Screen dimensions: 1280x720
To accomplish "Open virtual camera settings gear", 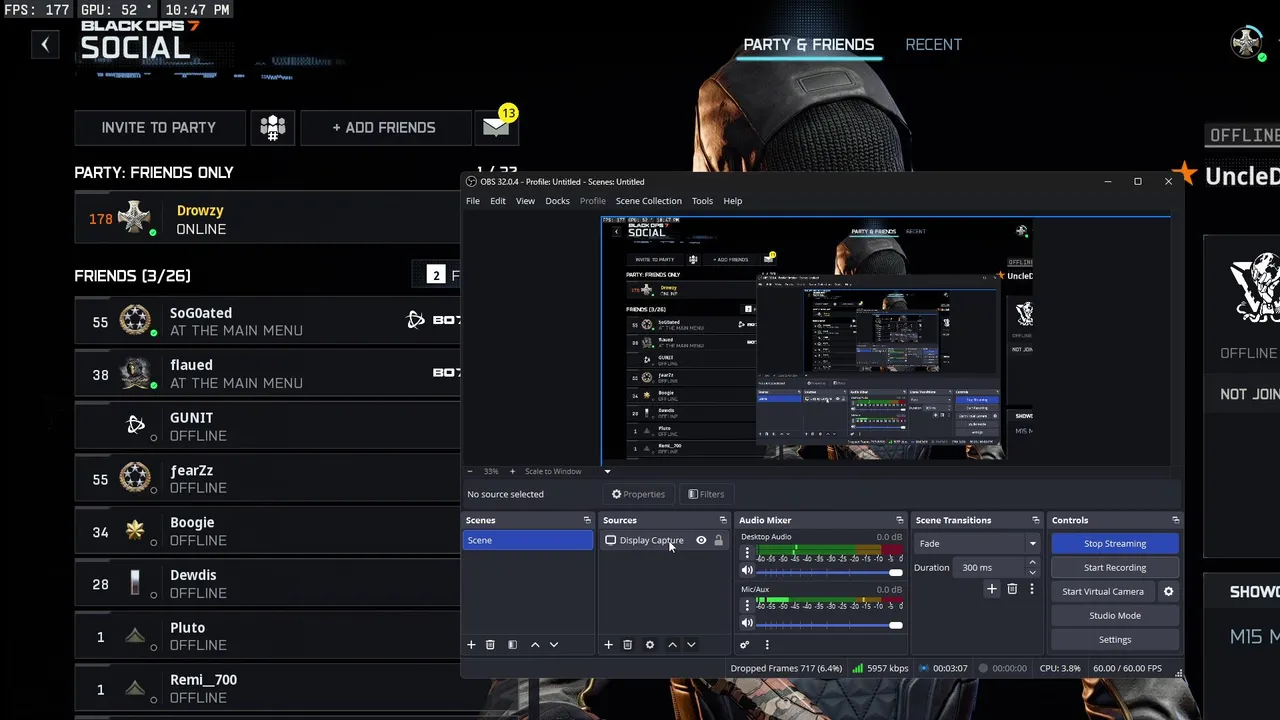I will (1168, 591).
